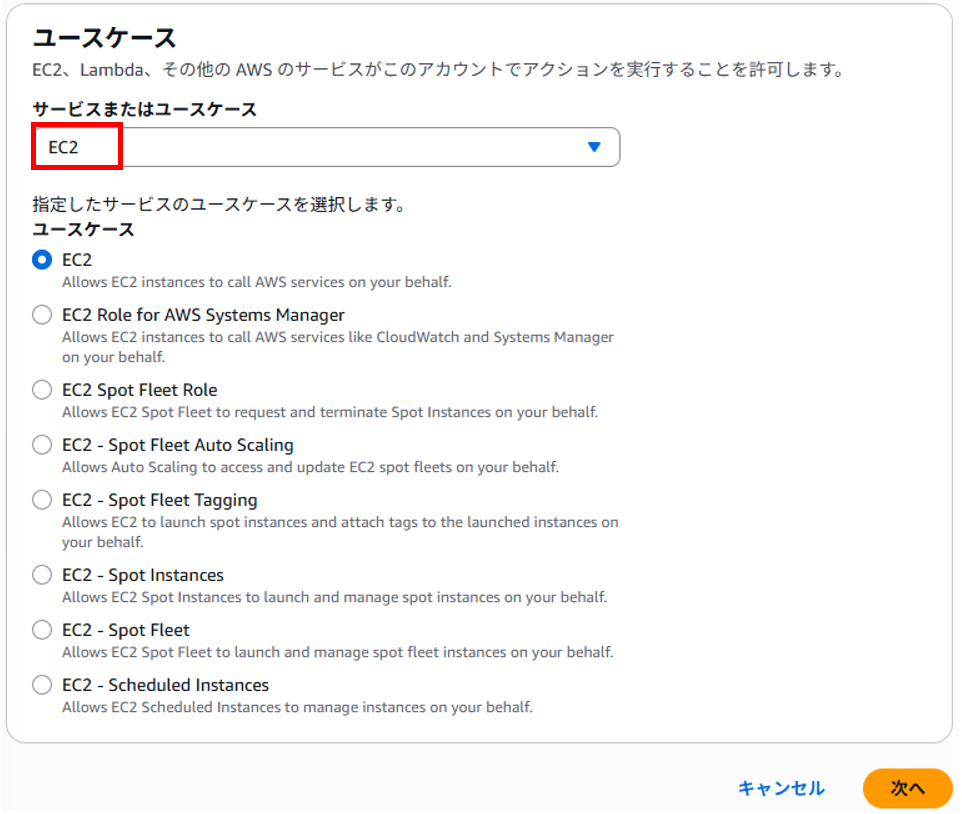The height and width of the screenshot is (814, 962).
Task: Click the orange 次へ button
Action: (907, 788)
